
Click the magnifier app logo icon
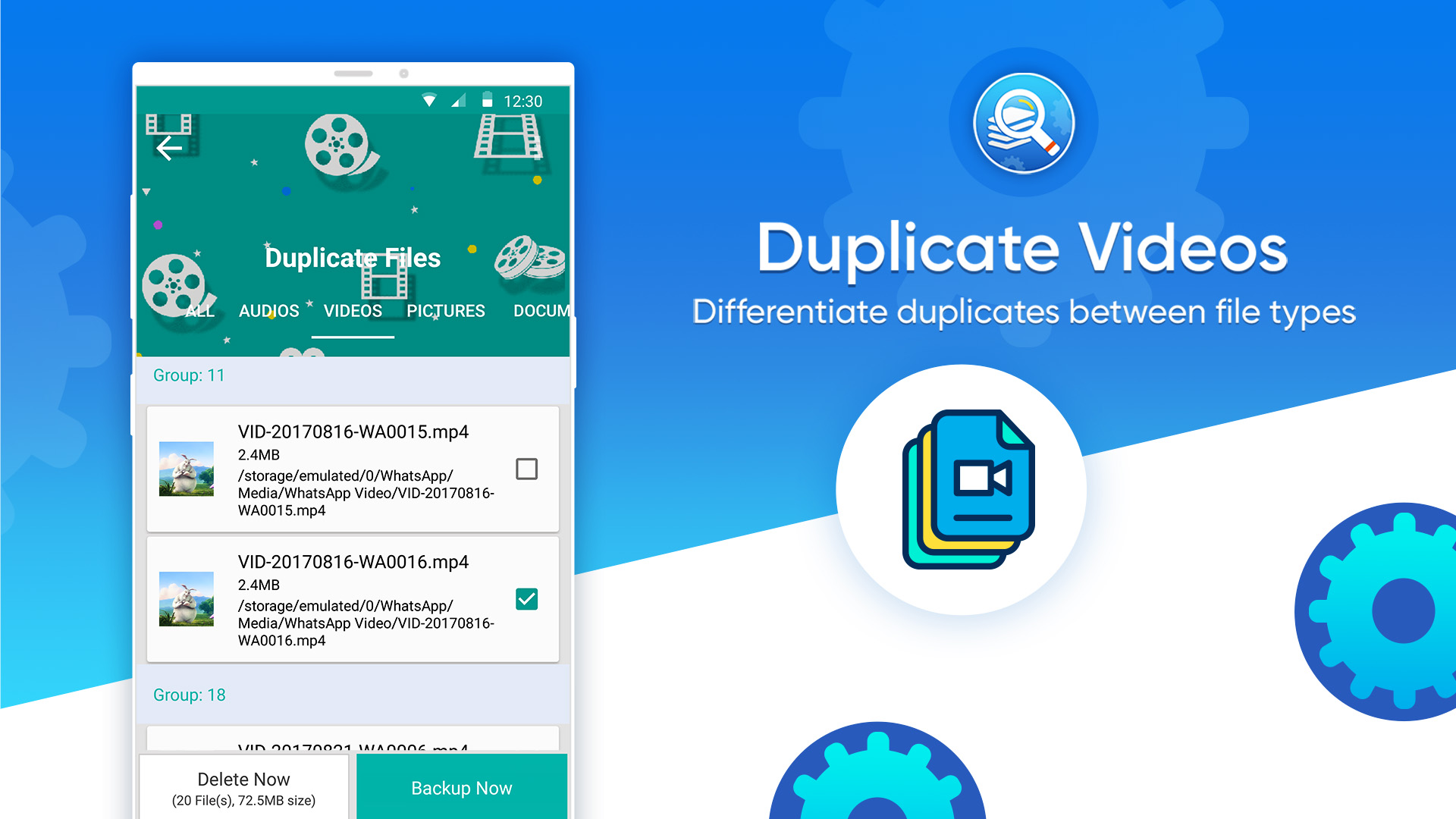pos(1023,124)
